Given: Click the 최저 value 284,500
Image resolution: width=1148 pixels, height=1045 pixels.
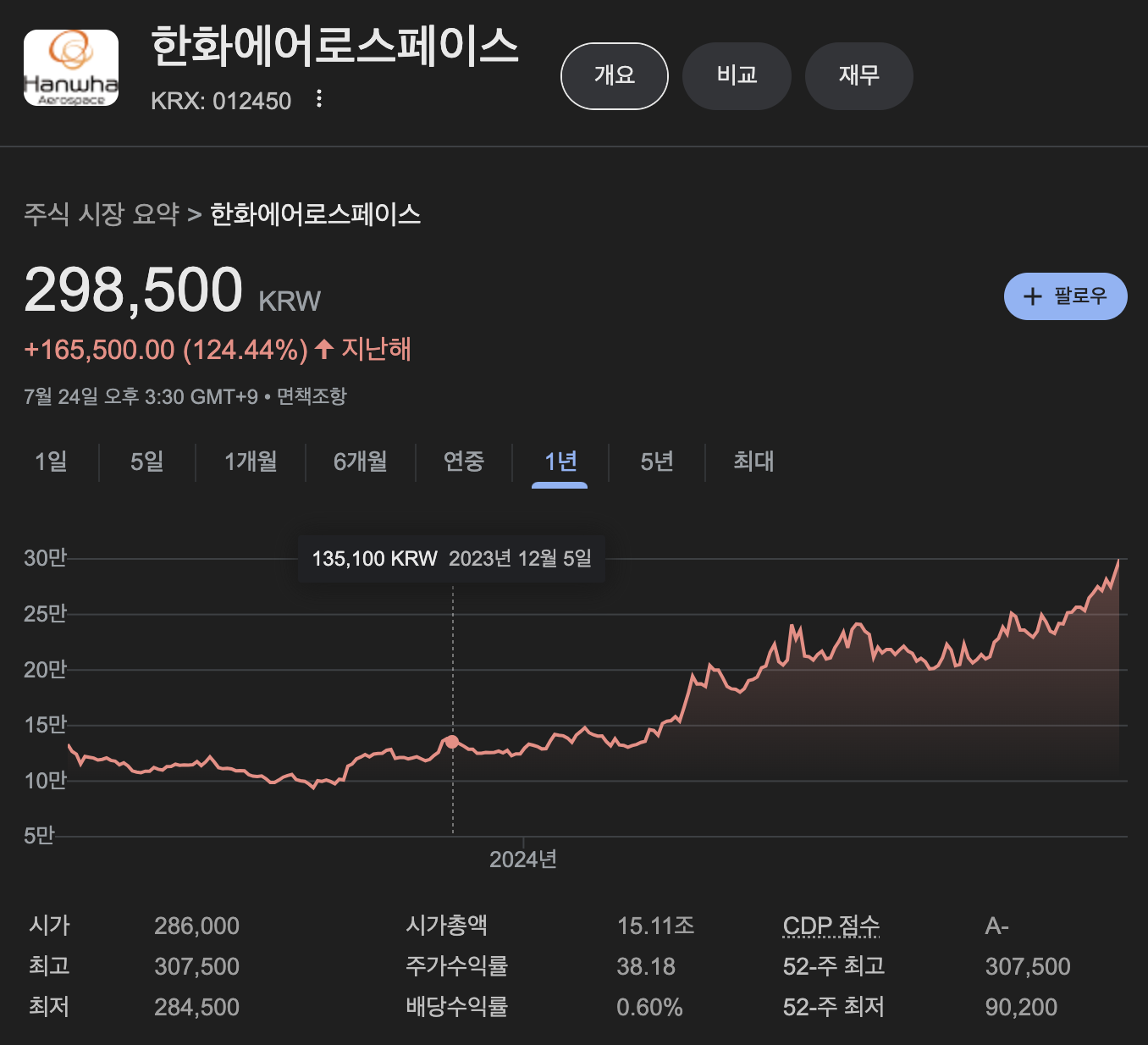Looking at the screenshot, I should 196,1007.
